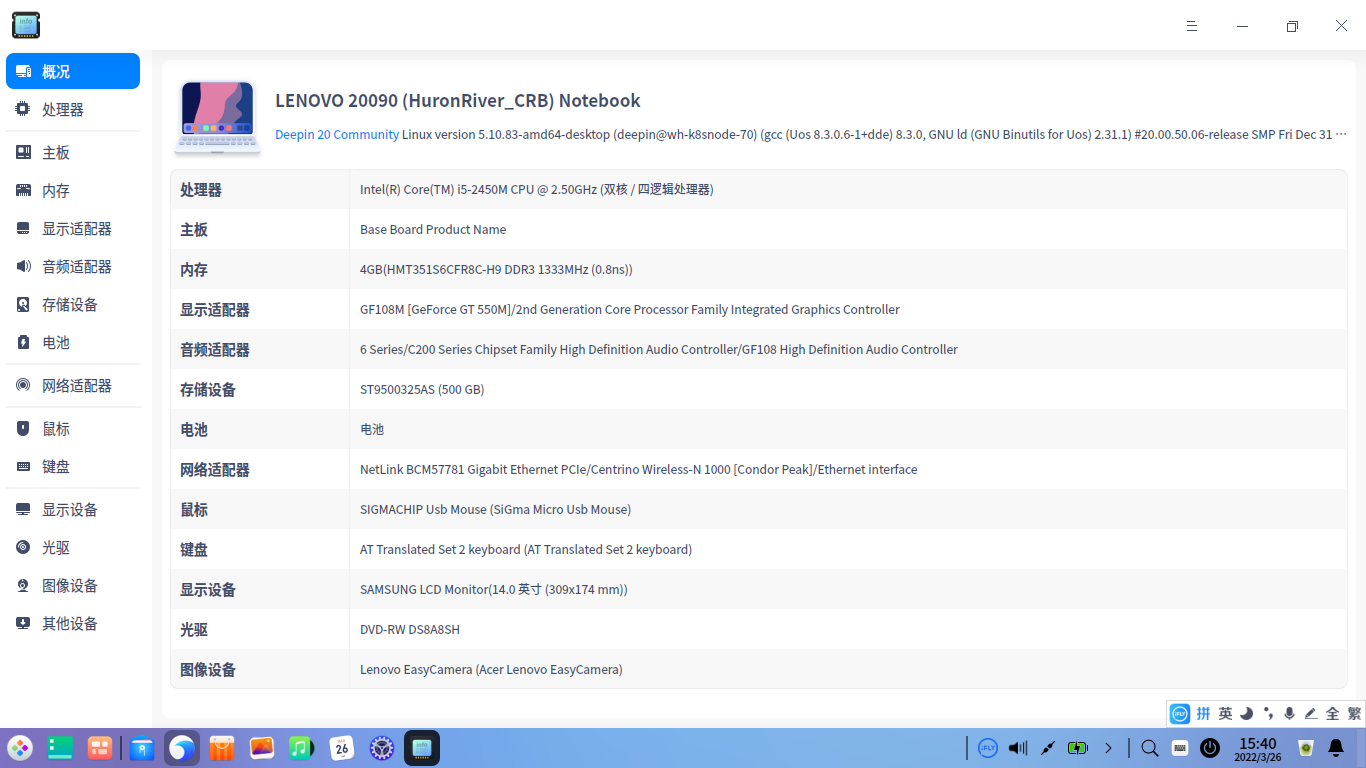The image size is (1366, 768).
Task: Toggle traditional Chinese with 繁
Action: click(1354, 713)
